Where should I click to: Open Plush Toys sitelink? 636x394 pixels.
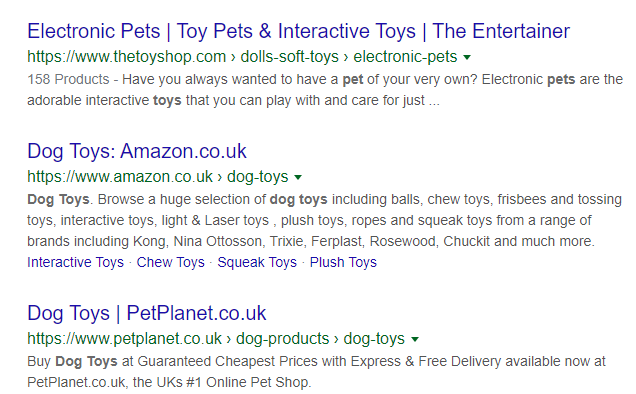(343, 262)
